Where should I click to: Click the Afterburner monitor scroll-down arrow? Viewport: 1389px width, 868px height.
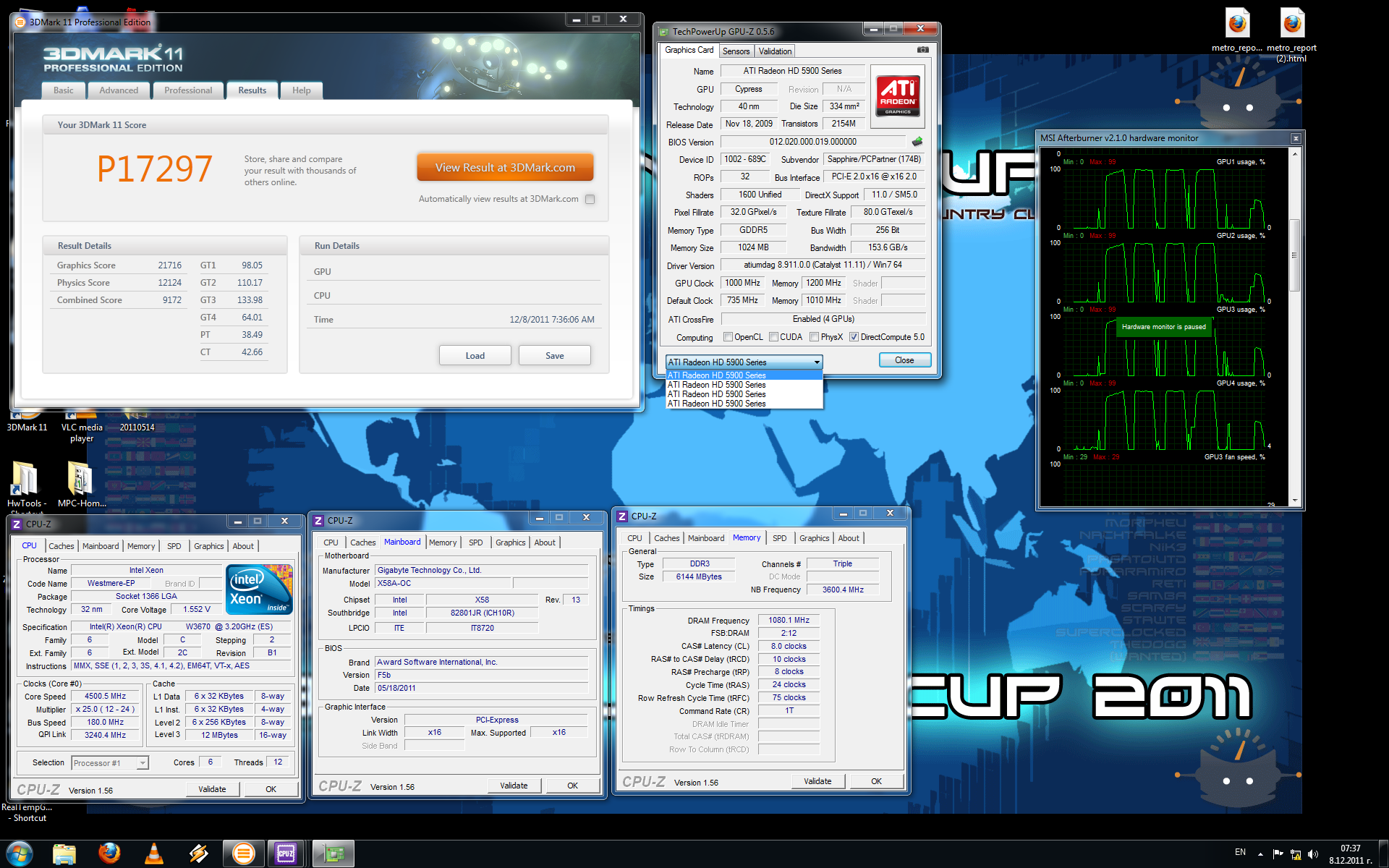coord(1295,501)
